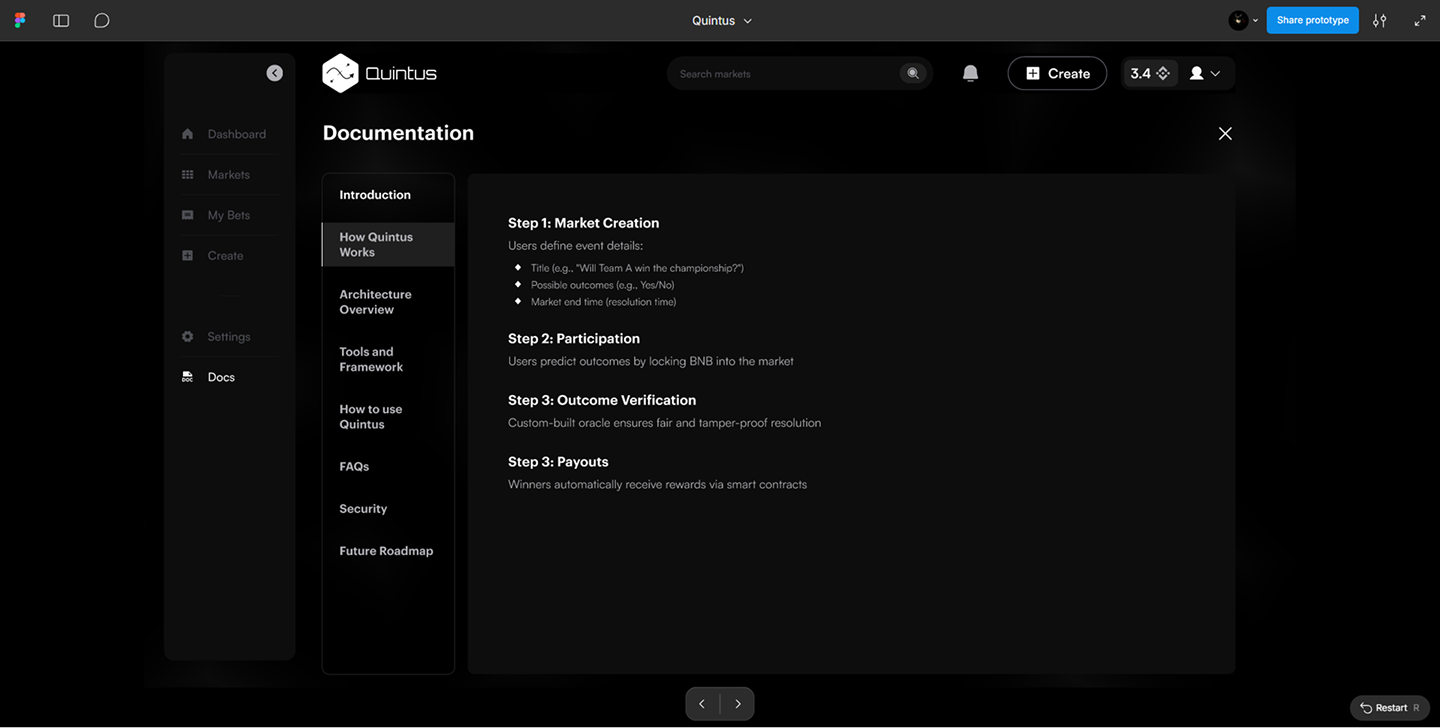This screenshot has height=728, width=1440.
Task: Click the Step 3: Payouts heading
Action: point(558,462)
